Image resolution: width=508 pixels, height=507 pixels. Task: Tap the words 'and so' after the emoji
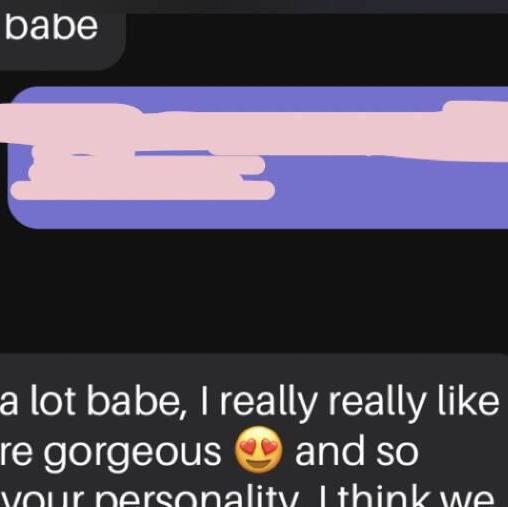click(357, 451)
